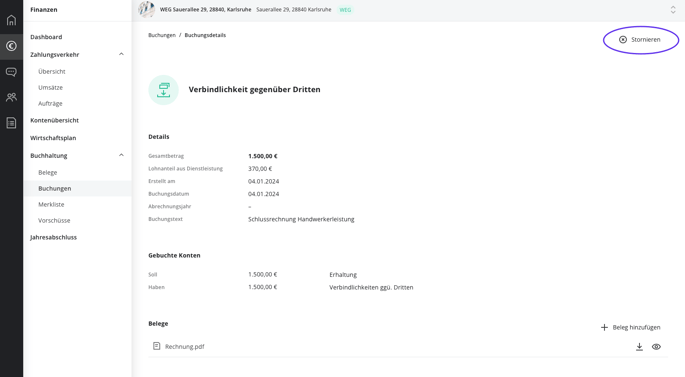Screen dimensions: 685x377
Task: Collapse the Buchhaltung section chevron
Action: point(121,155)
